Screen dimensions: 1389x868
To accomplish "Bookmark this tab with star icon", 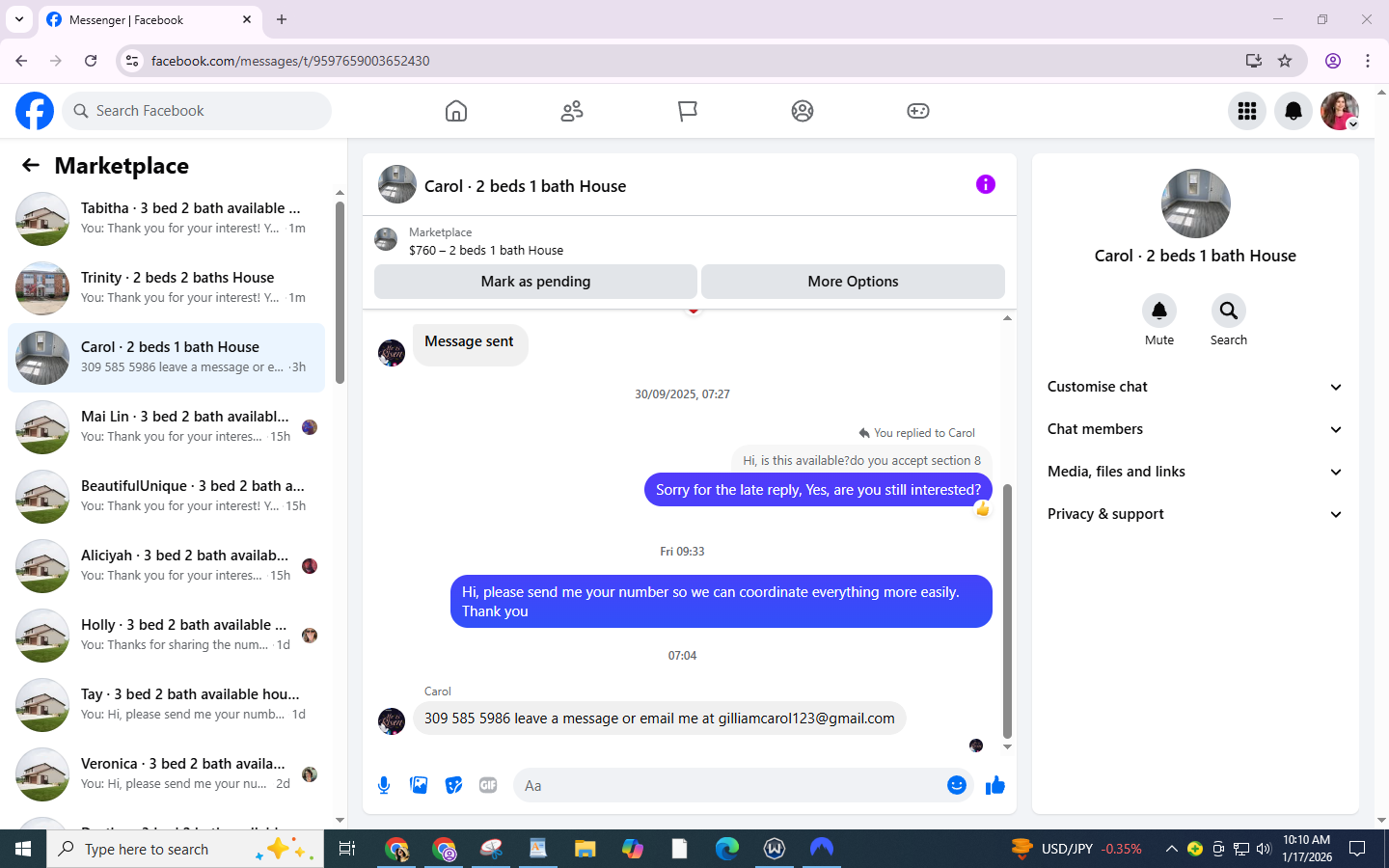I will (x=1285, y=61).
